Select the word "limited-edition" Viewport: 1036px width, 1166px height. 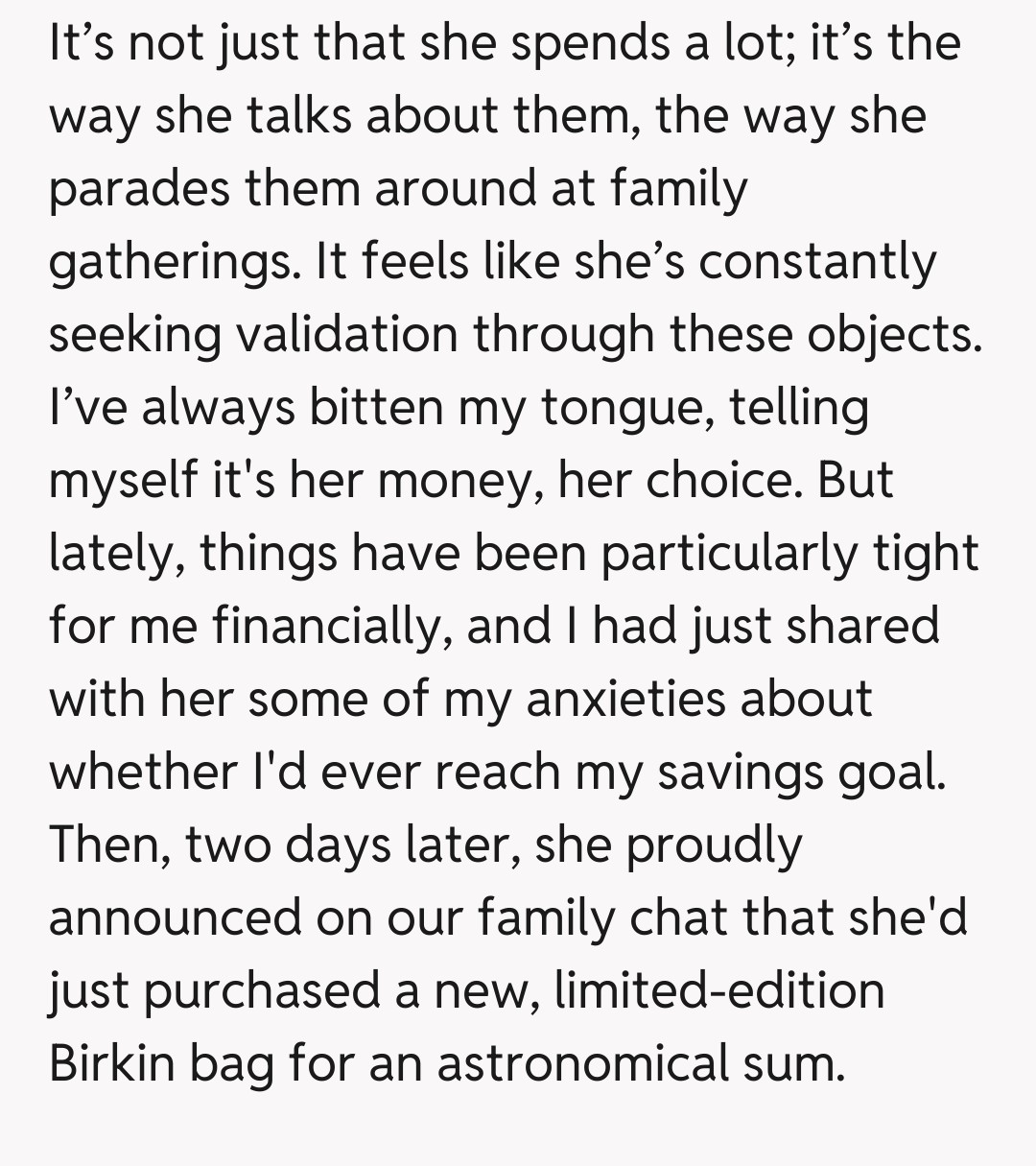[718, 989]
